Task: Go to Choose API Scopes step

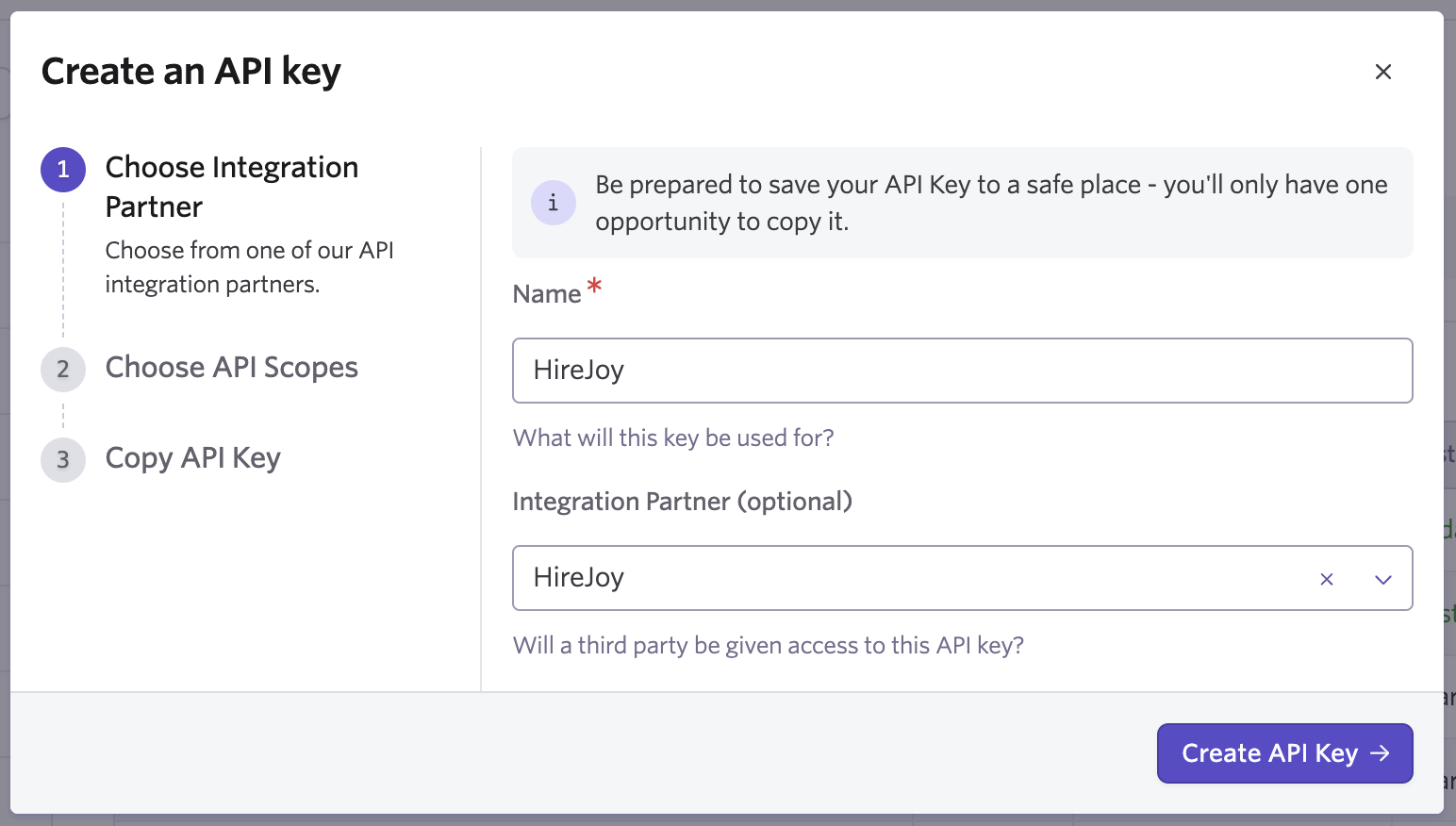Action: coord(231,368)
